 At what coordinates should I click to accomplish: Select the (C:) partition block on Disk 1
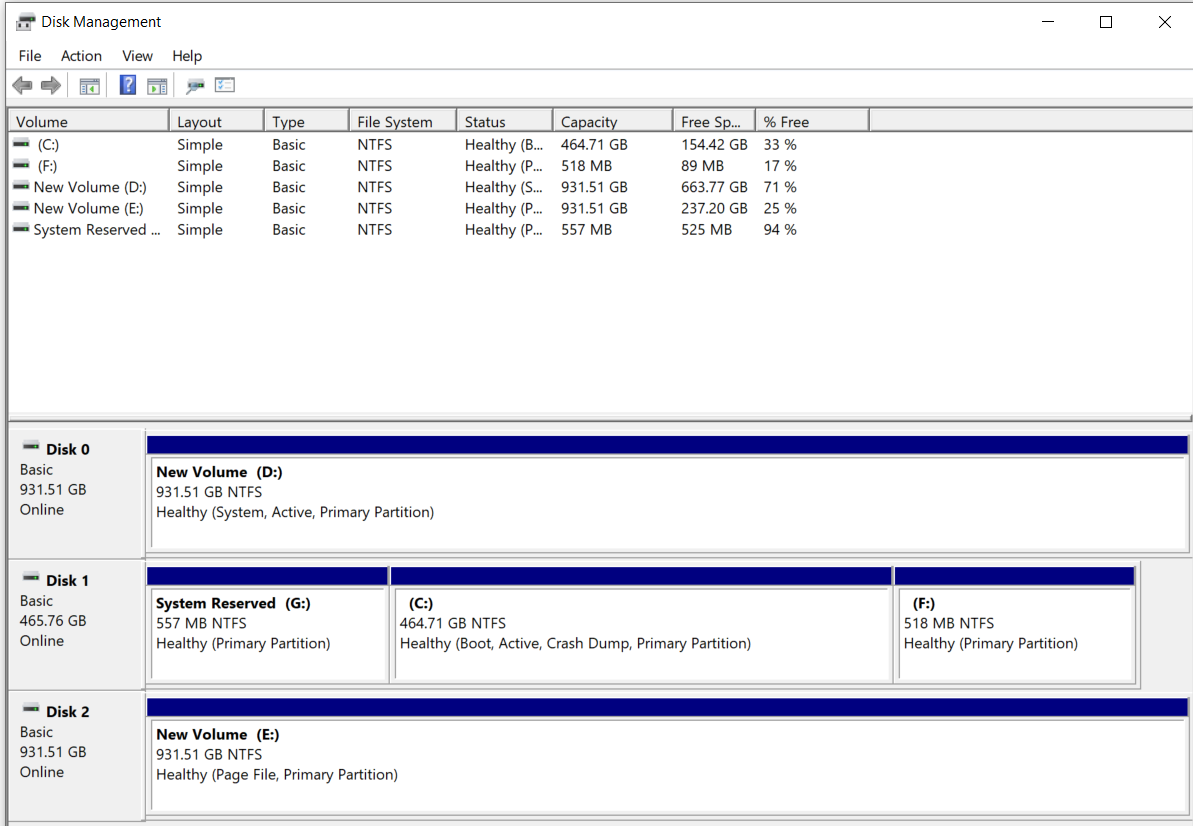[641, 624]
